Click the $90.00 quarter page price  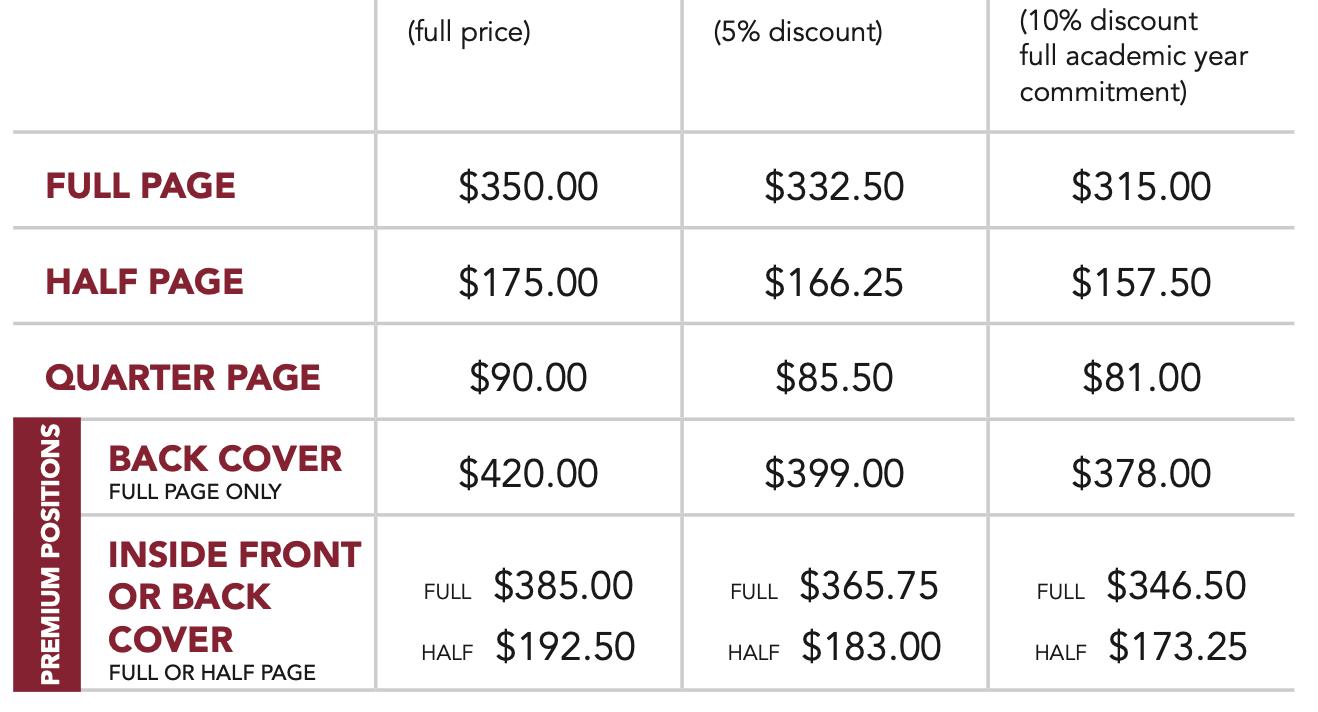tap(528, 378)
